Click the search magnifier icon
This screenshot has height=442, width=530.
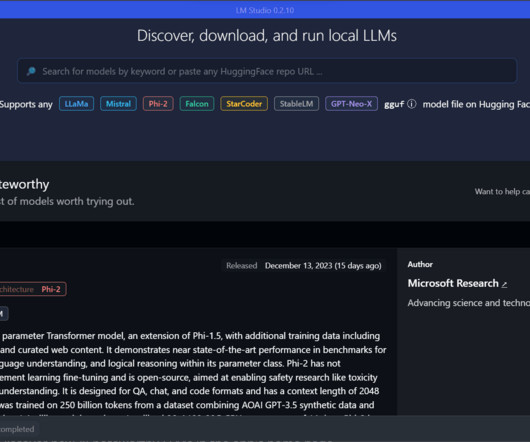[x=31, y=71]
